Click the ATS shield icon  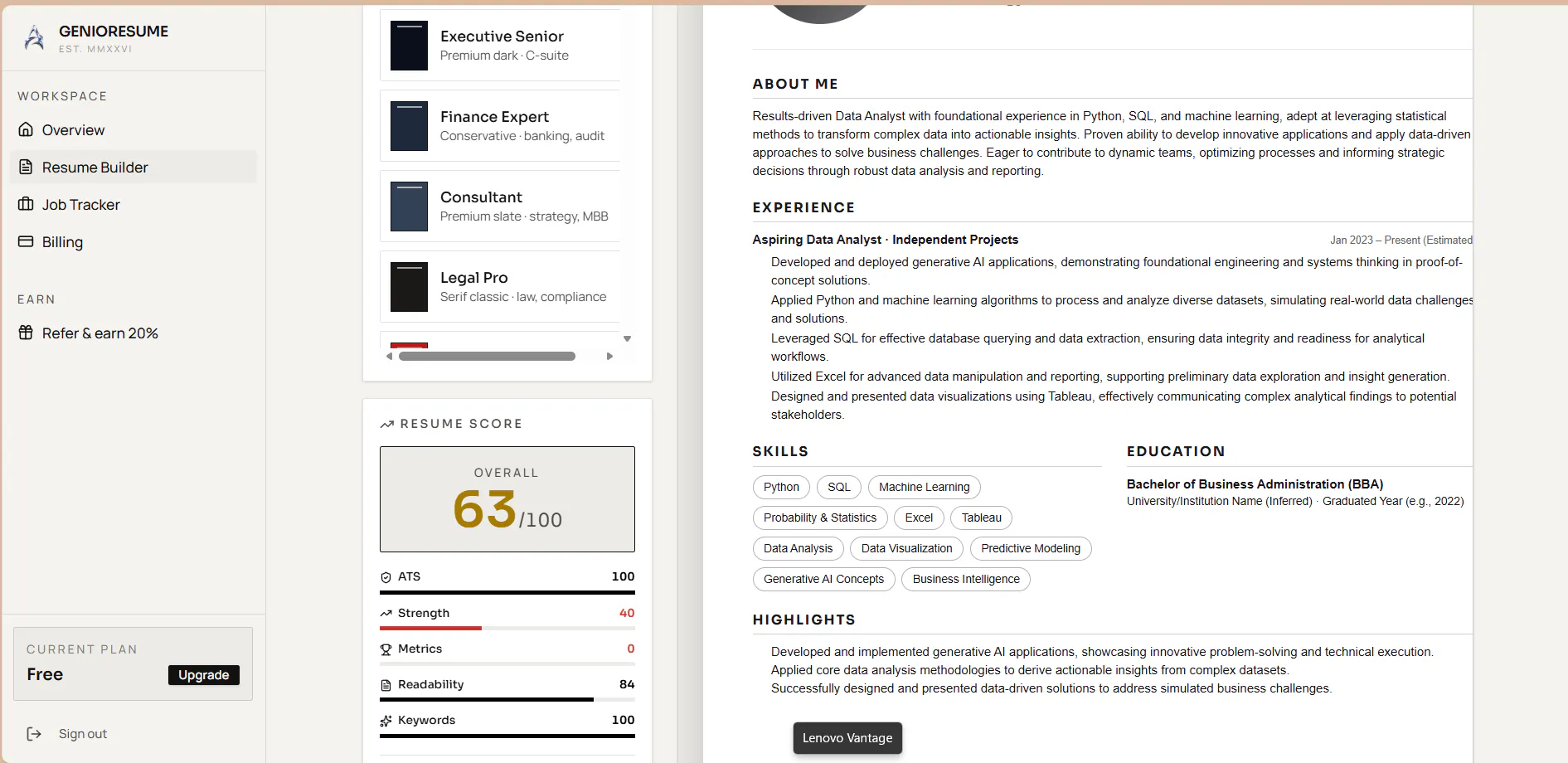pos(386,577)
